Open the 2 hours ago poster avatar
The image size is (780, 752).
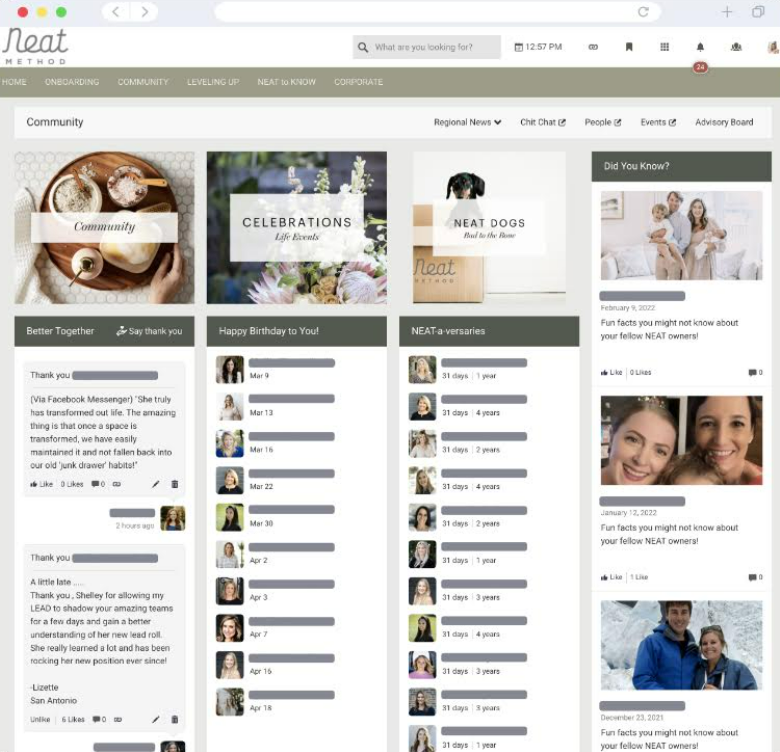click(x=173, y=518)
